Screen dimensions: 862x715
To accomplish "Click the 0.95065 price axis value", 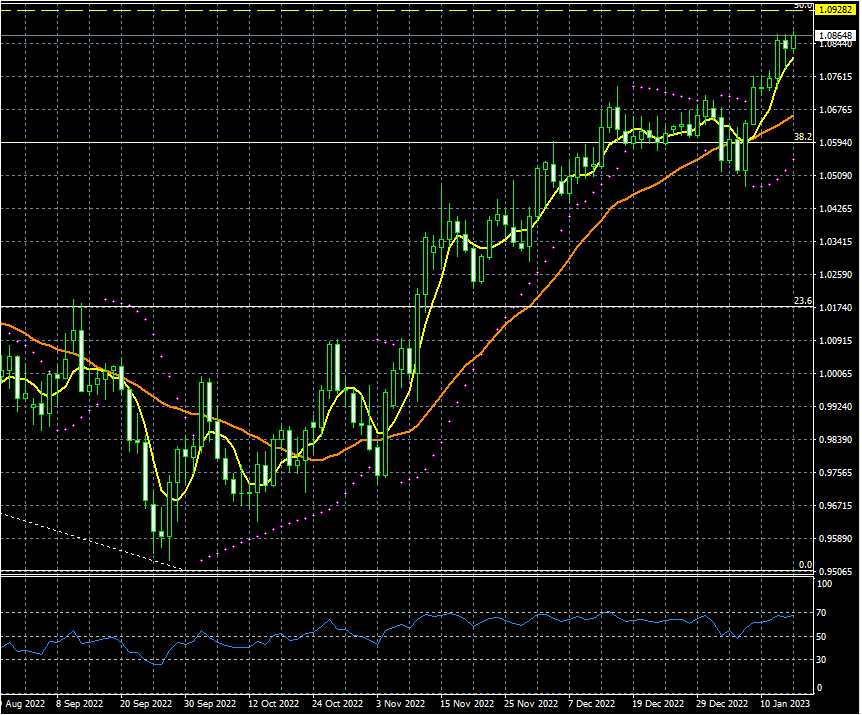I will [x=836, y=572].
